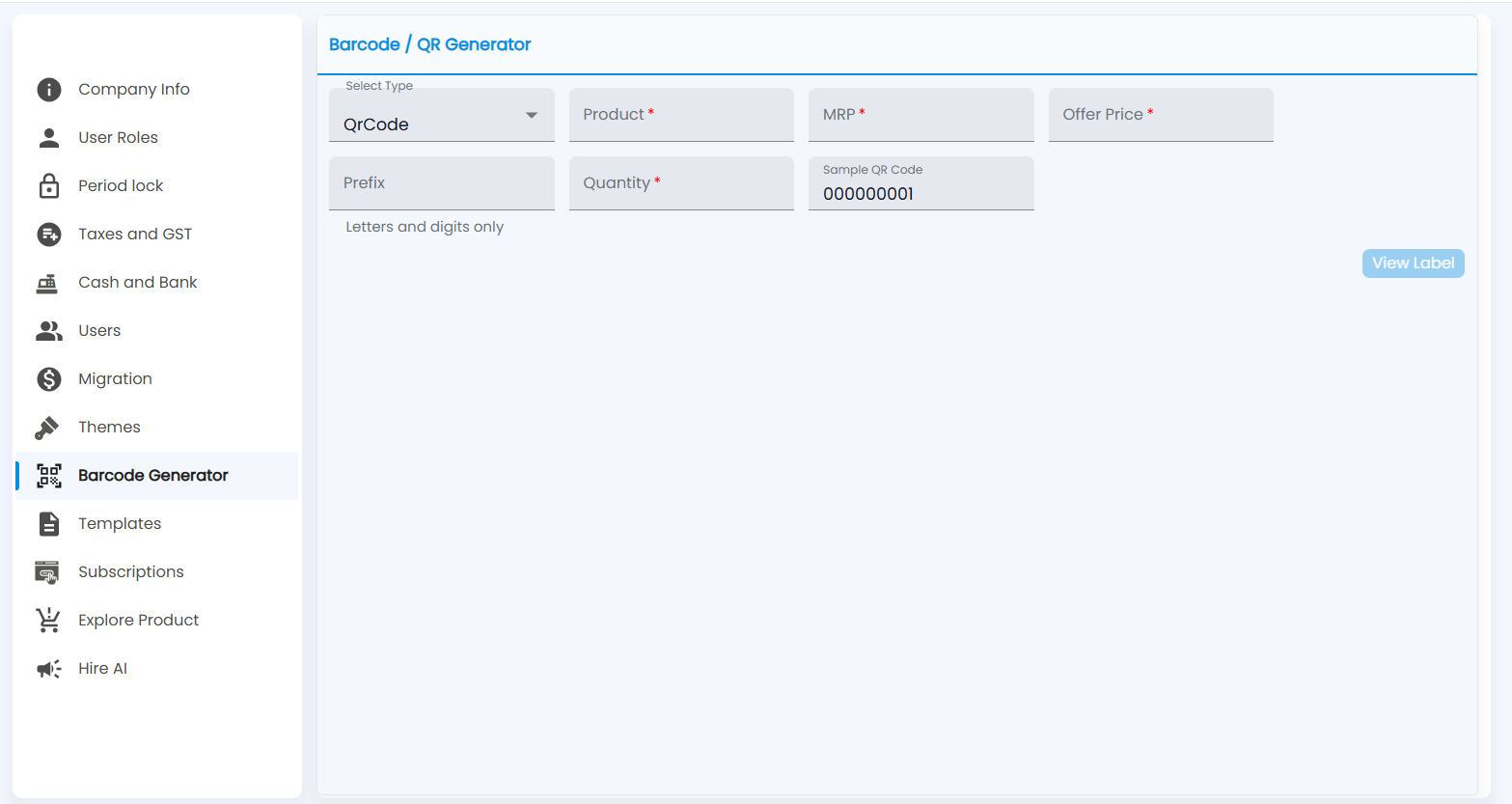The width and height of the screenshot is (1512, 804).
Task: Focus the Product input field
Action: tap(681, 115)
